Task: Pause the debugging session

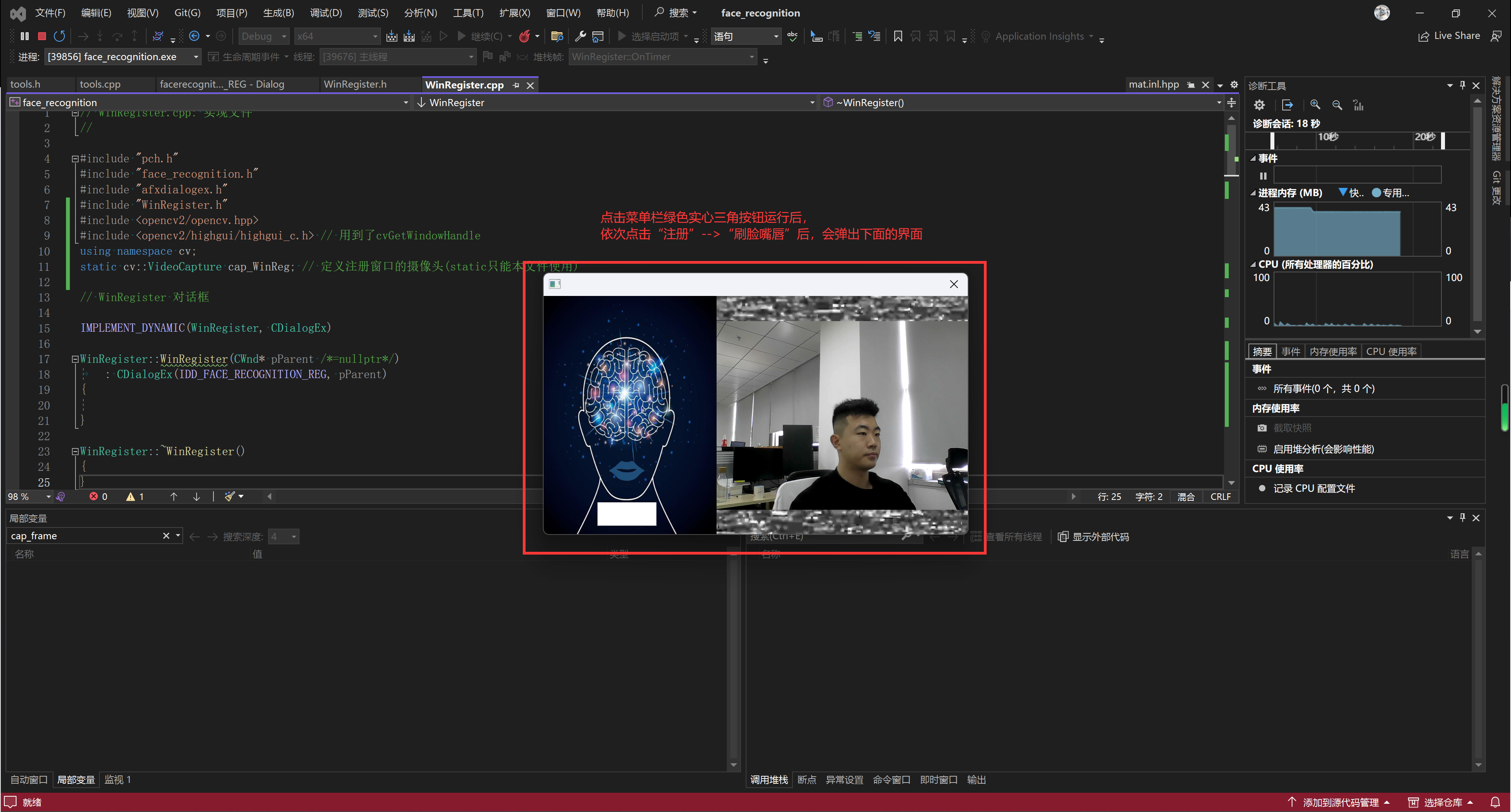Action: coord(24,37)
